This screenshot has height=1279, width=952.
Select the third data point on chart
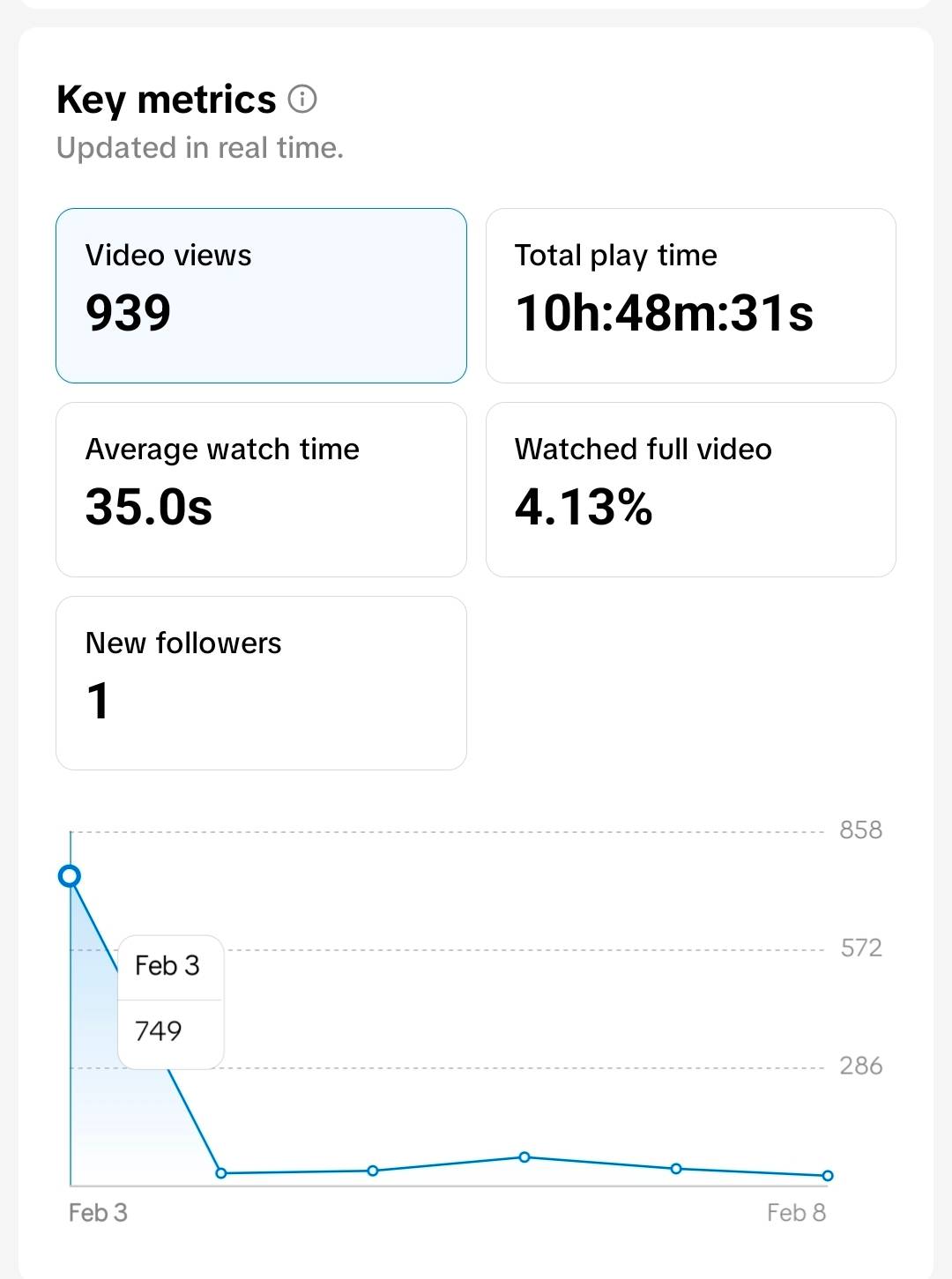click(x=373, y=1171)
